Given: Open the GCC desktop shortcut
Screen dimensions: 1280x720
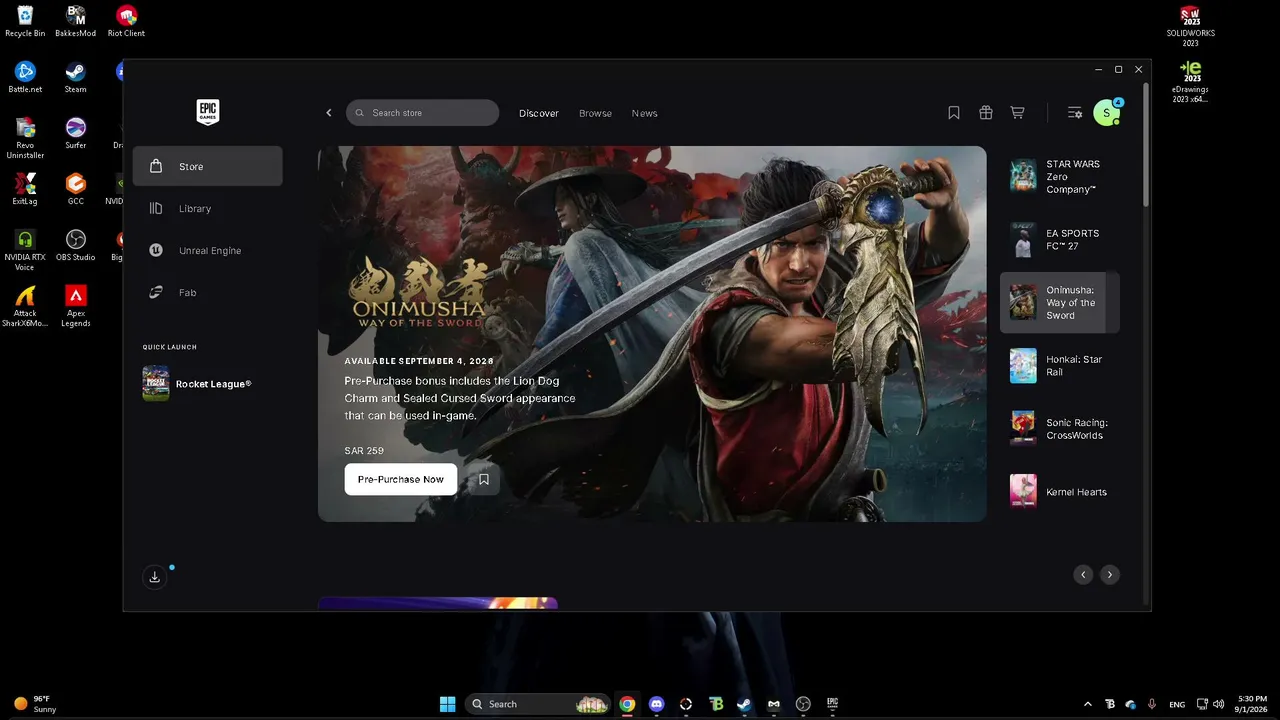Looking at the screenshot, I should 75,189.
